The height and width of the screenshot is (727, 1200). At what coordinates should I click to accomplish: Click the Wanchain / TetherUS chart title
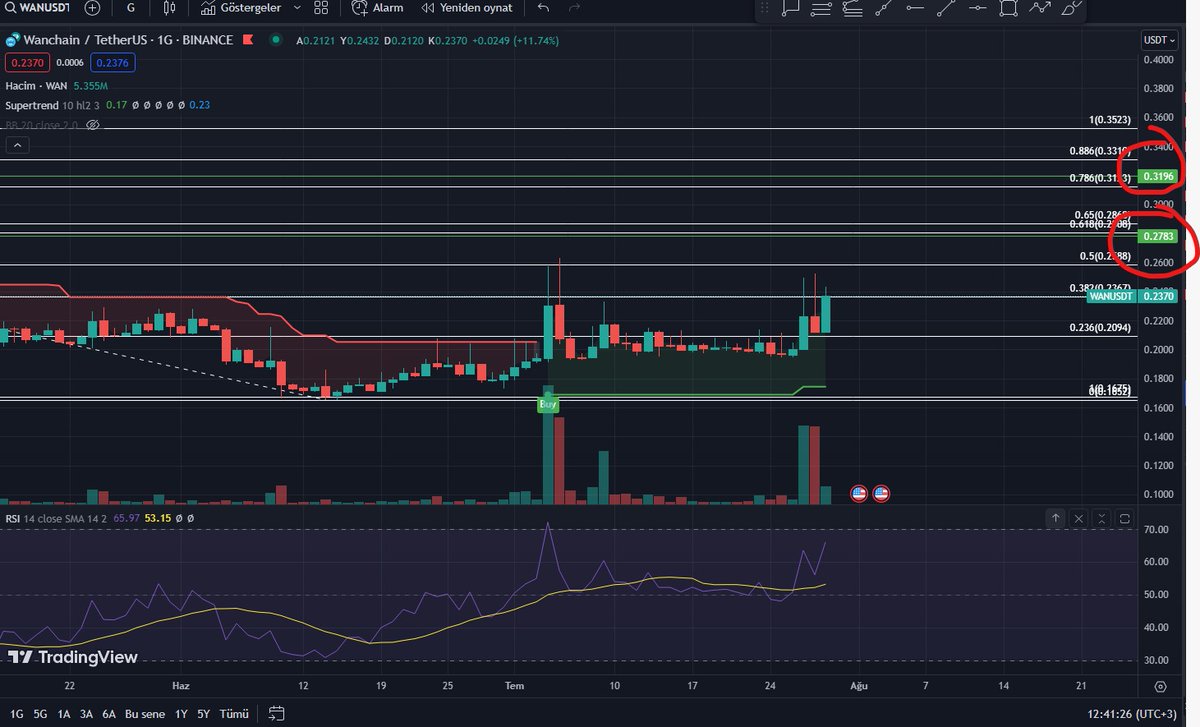point(129,40)
